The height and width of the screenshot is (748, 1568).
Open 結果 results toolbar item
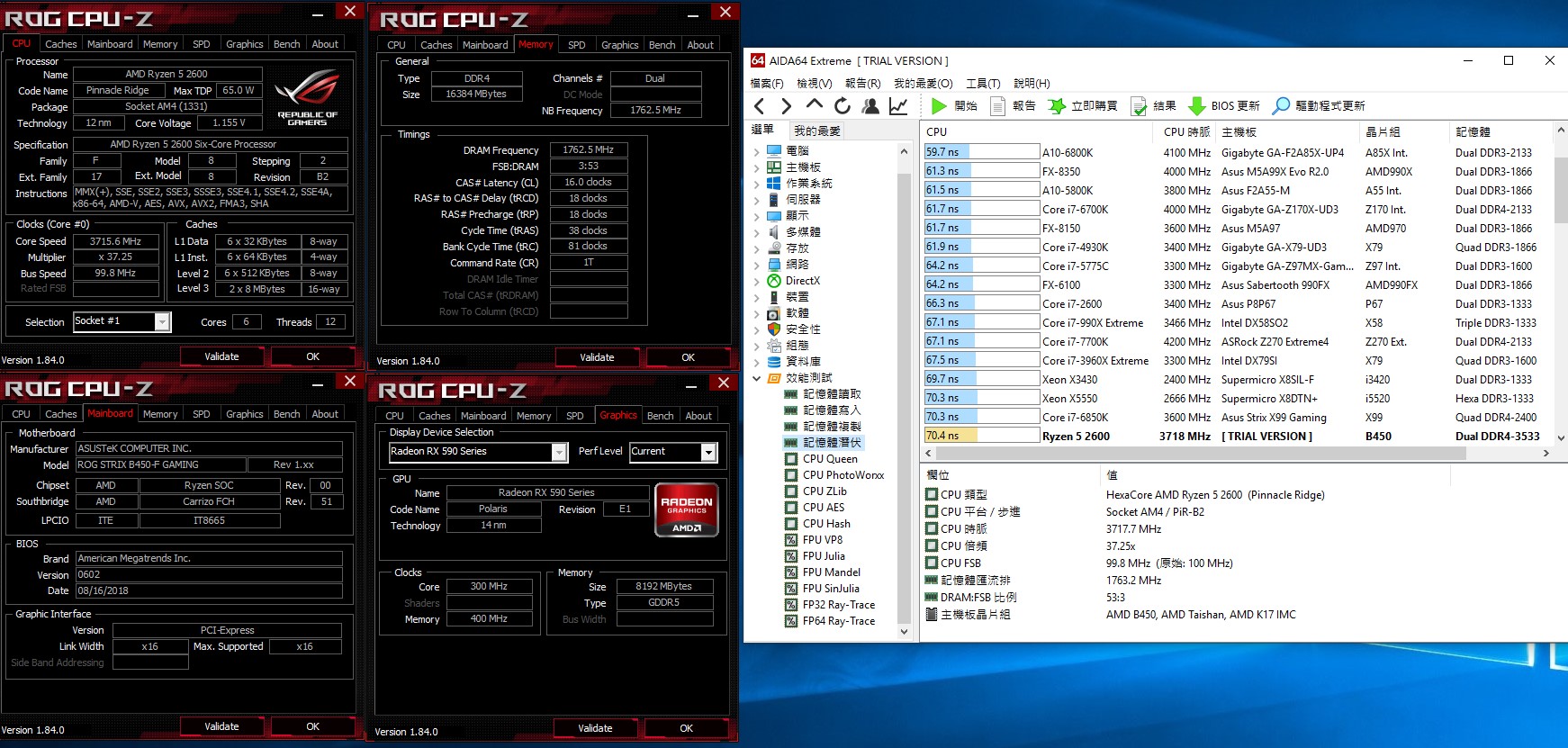point(1153,106)
